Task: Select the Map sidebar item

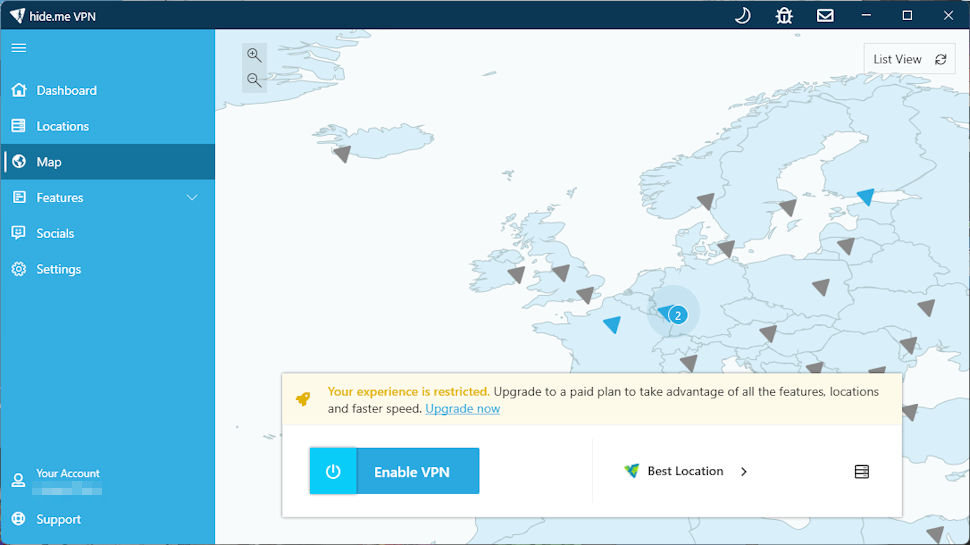Action: click(108, 162)
